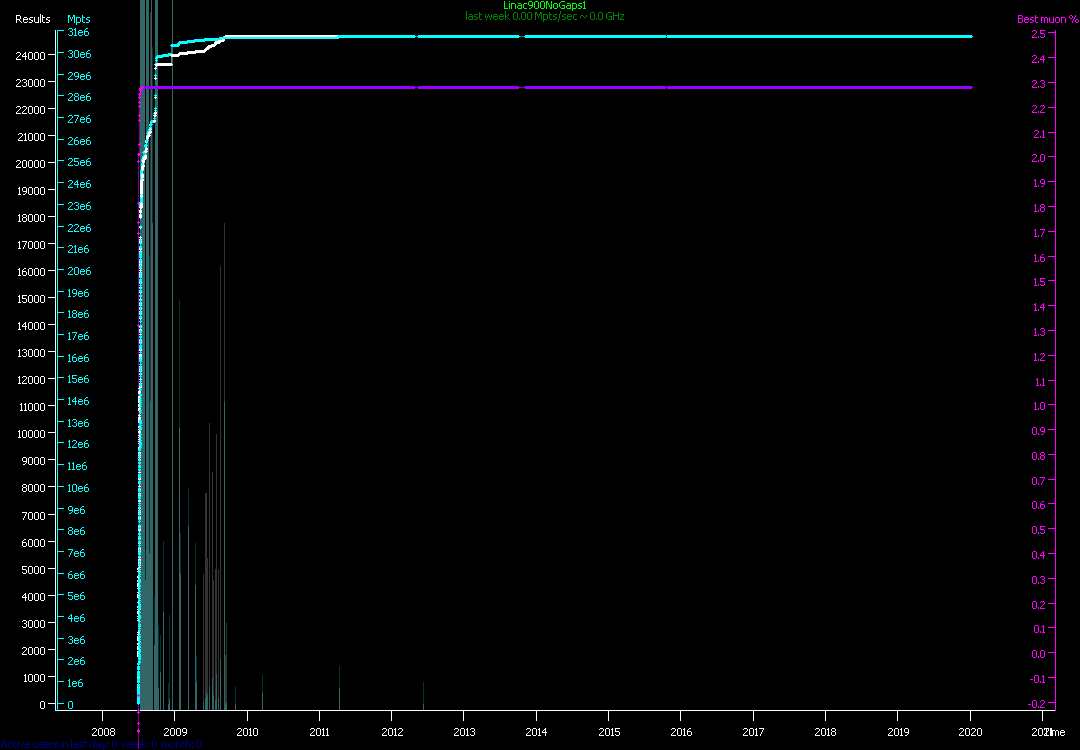Select the 2016 year tick label

click(x=681, y=732)
